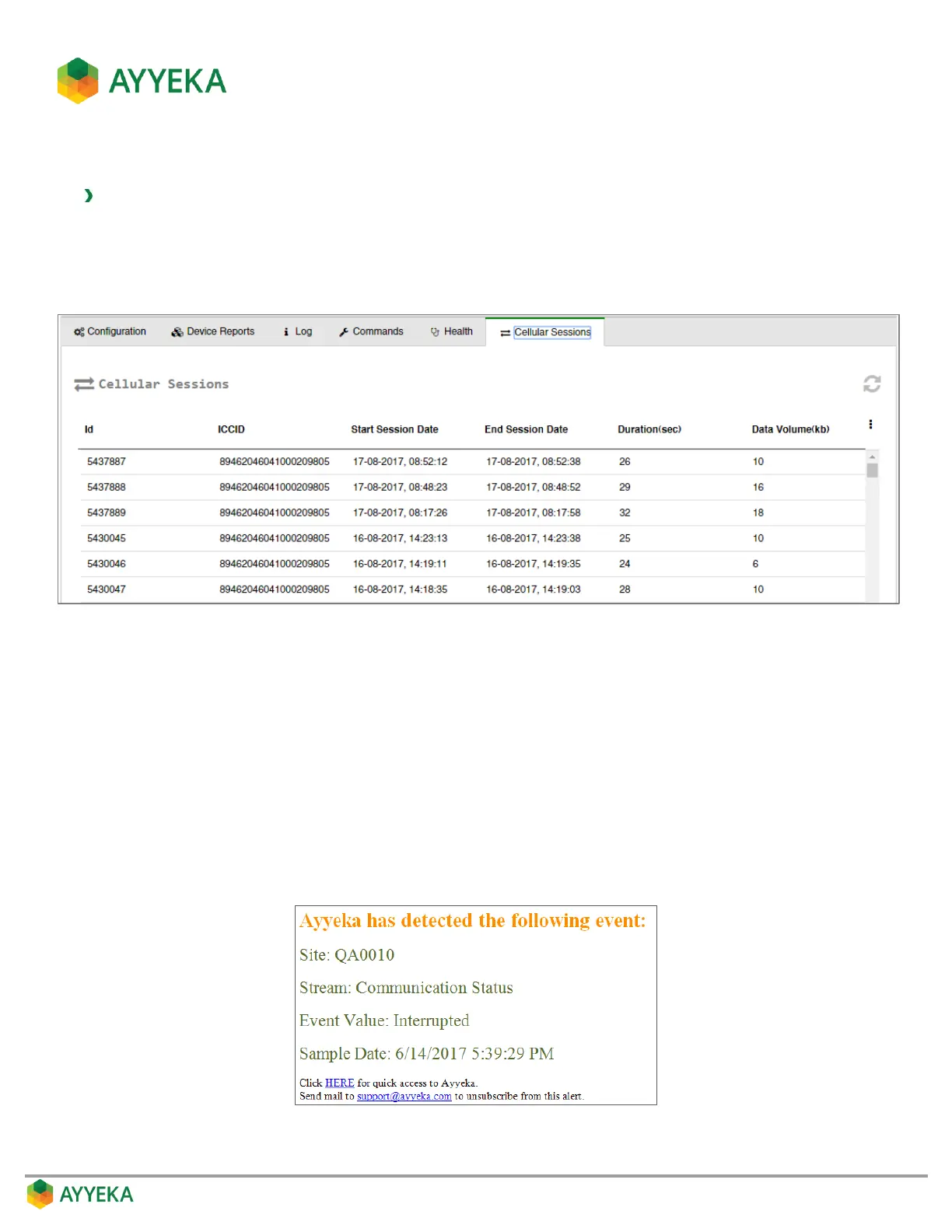Select session row Id 5437888
The height and width of the screenshot is (1232, 952).
click(x=471, y=488)
